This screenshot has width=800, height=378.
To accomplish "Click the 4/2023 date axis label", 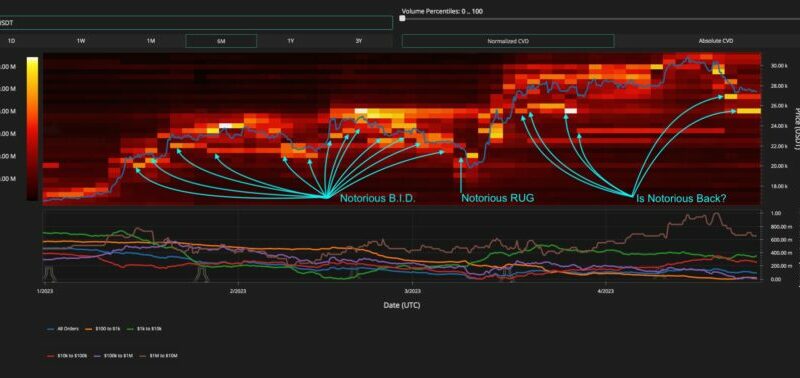I will point(606,292).
